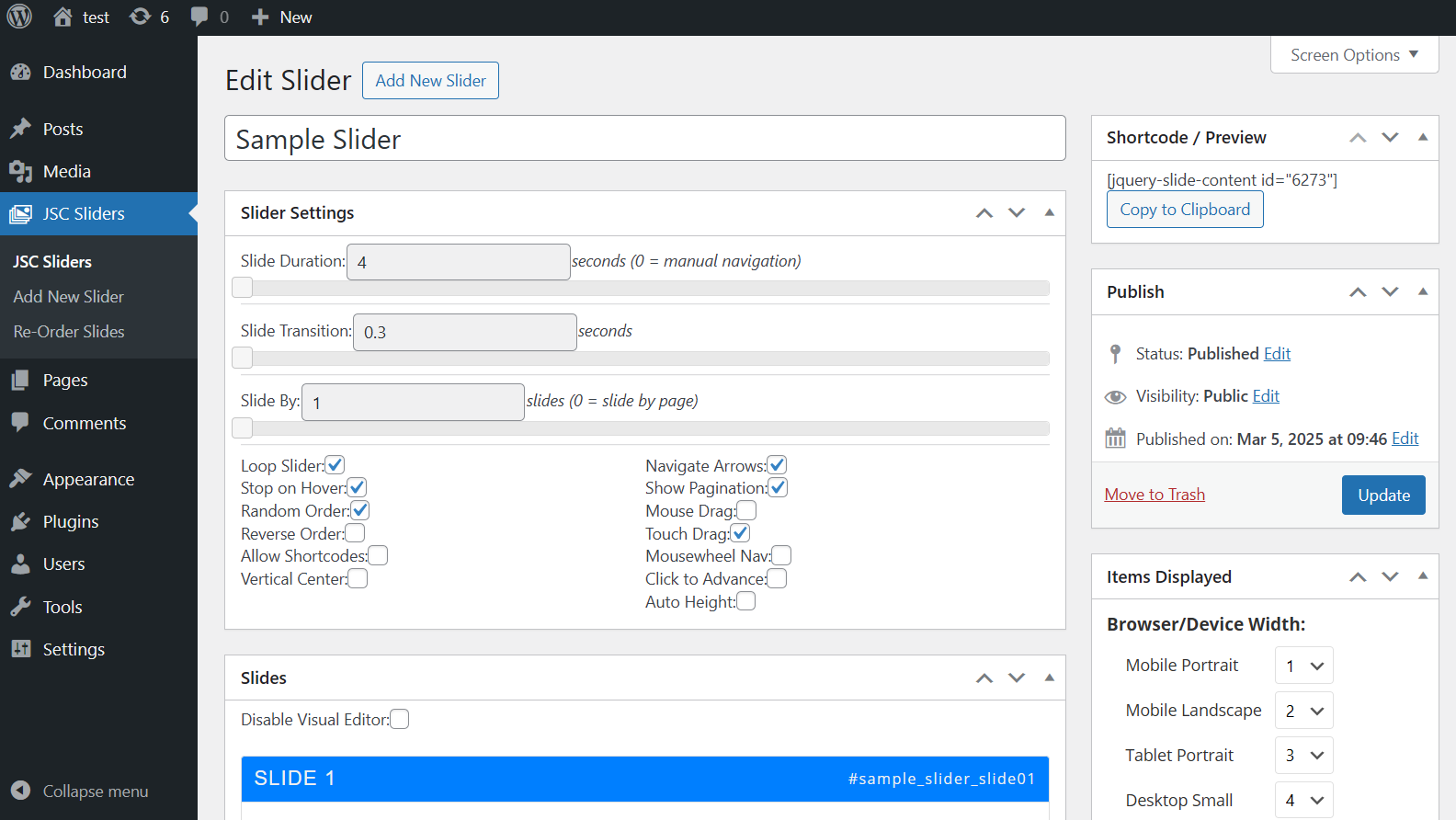Enable the Auto Height checkbox
The image size is (1456, 820).
coord(746,601)
